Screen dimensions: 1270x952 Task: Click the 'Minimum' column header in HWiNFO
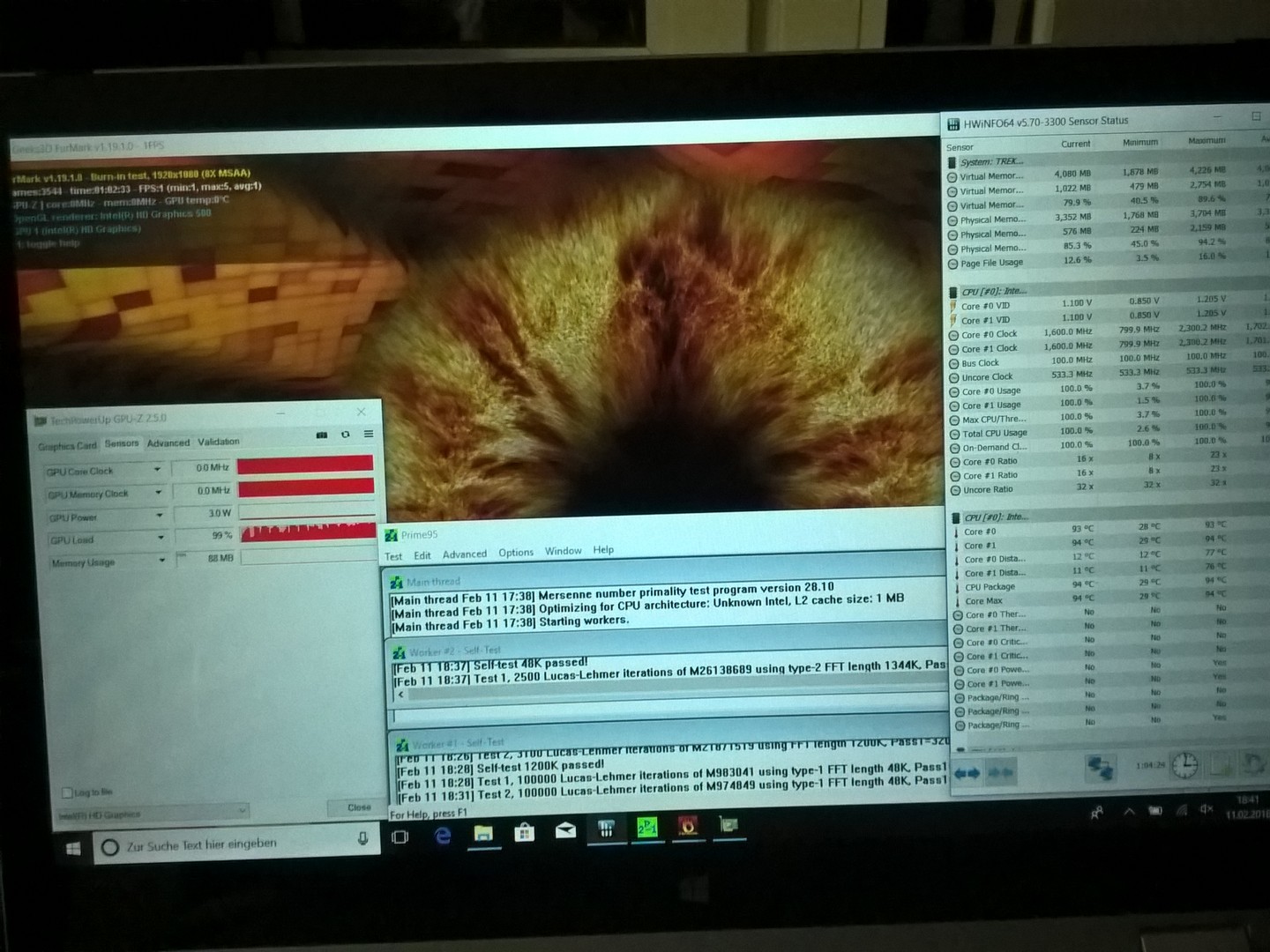coord(1139,142)
